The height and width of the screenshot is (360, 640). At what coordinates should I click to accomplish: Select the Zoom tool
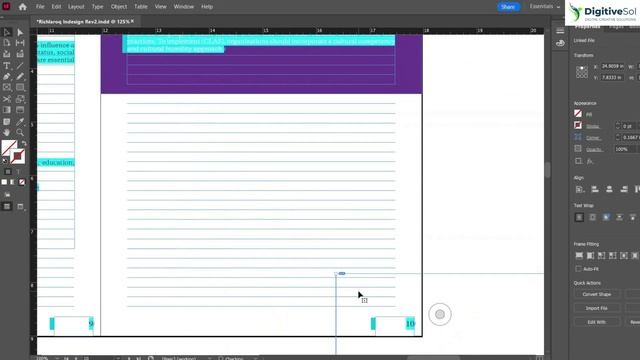20,132
